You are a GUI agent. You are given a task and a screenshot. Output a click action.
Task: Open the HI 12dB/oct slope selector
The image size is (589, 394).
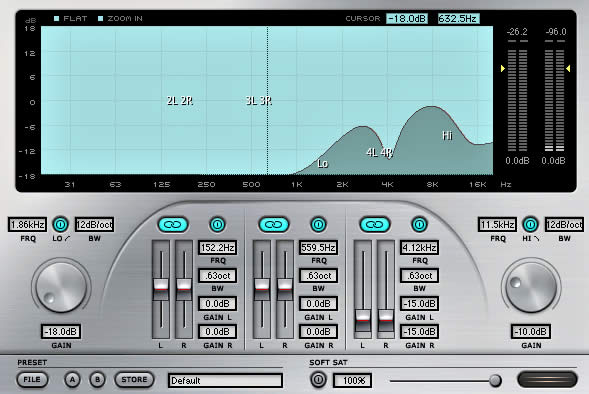point(564,225)
